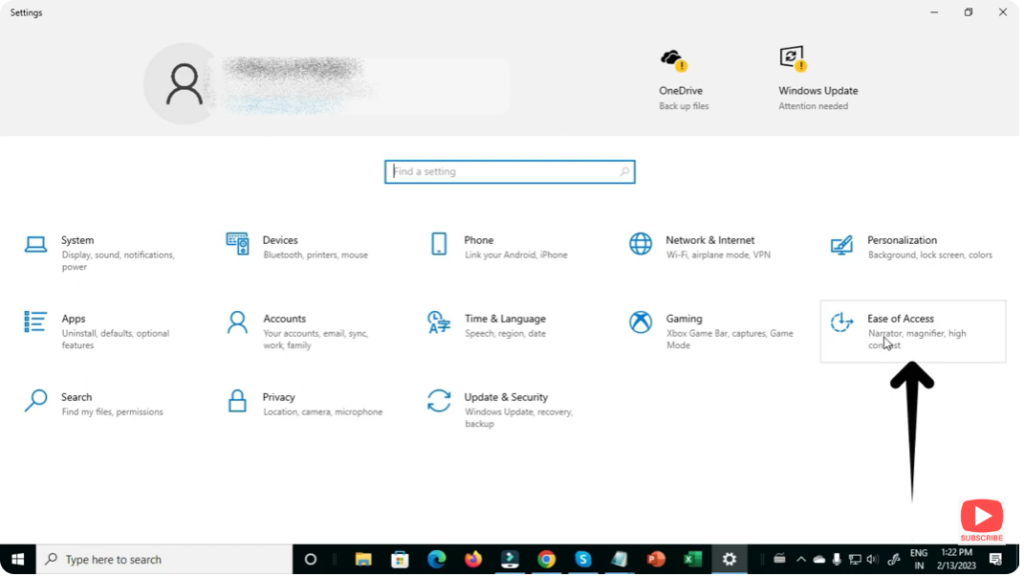Open the Windows Start menu
This screenshot has height=576, width=1024.
[x=17, y=559]
